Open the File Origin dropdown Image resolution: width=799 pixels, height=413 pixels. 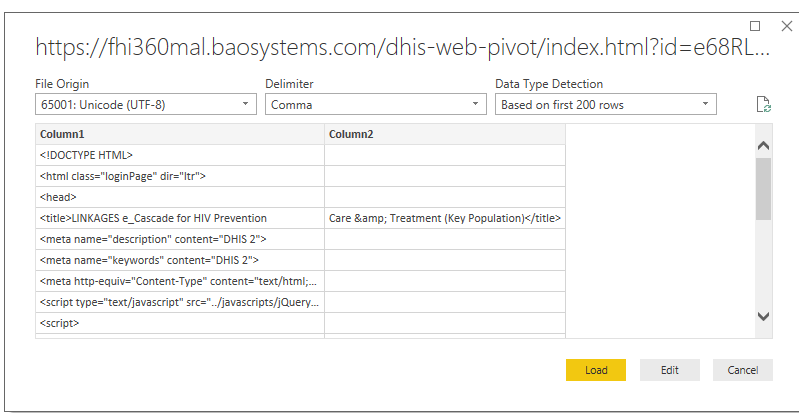(x=145, y=104)
